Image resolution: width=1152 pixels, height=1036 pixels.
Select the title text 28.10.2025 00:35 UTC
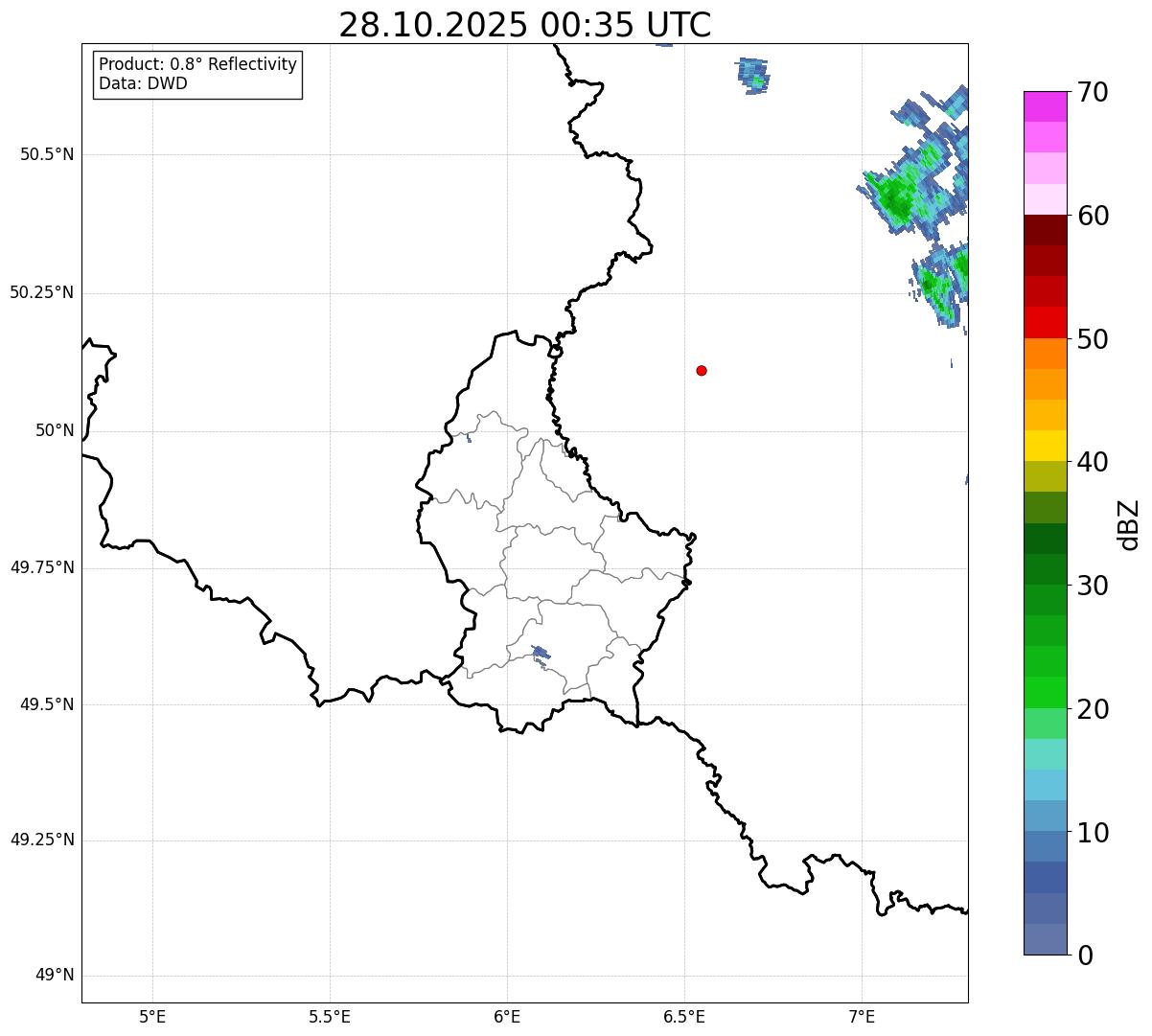pos(525,24)
